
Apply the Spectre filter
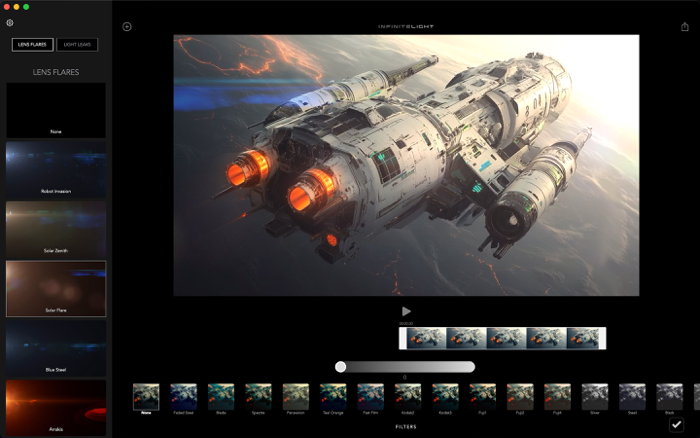[x=258, y=396]
